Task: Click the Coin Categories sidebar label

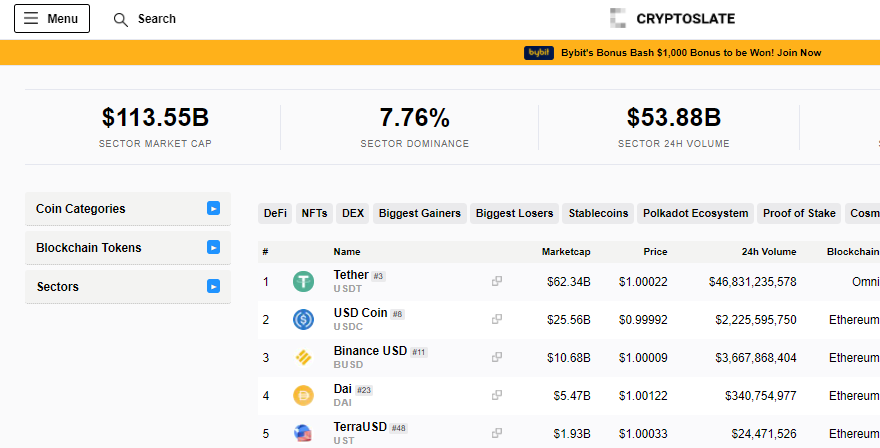Action: coord(81,209)
